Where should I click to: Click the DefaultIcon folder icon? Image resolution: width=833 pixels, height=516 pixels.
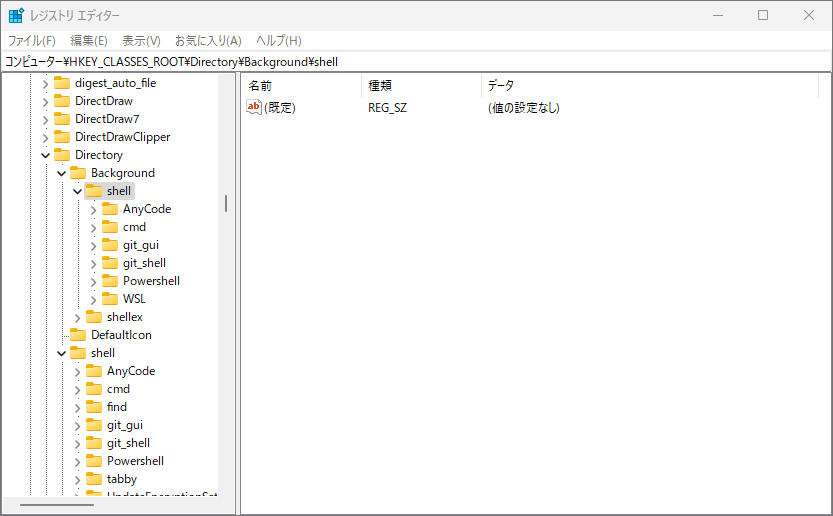(78, 335)
